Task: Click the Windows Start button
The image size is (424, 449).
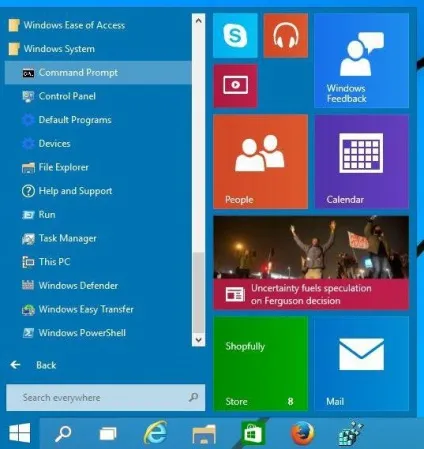Action: (20, 433)
